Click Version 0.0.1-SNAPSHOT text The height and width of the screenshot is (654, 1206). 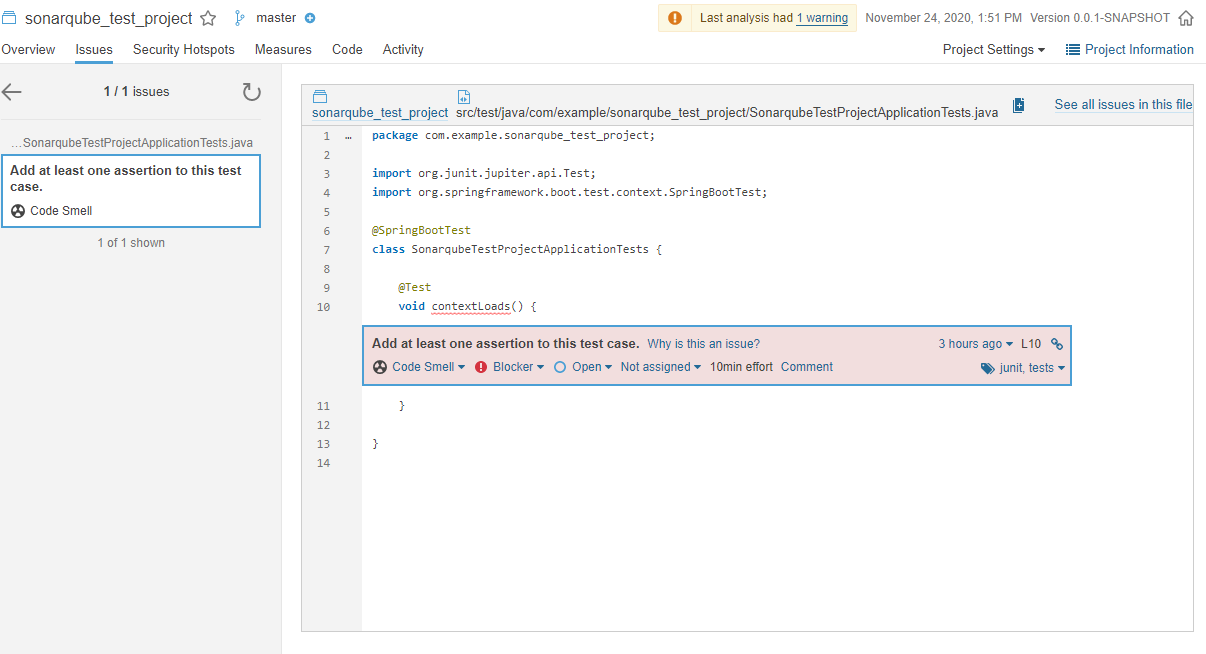[x=1100, y=18]
